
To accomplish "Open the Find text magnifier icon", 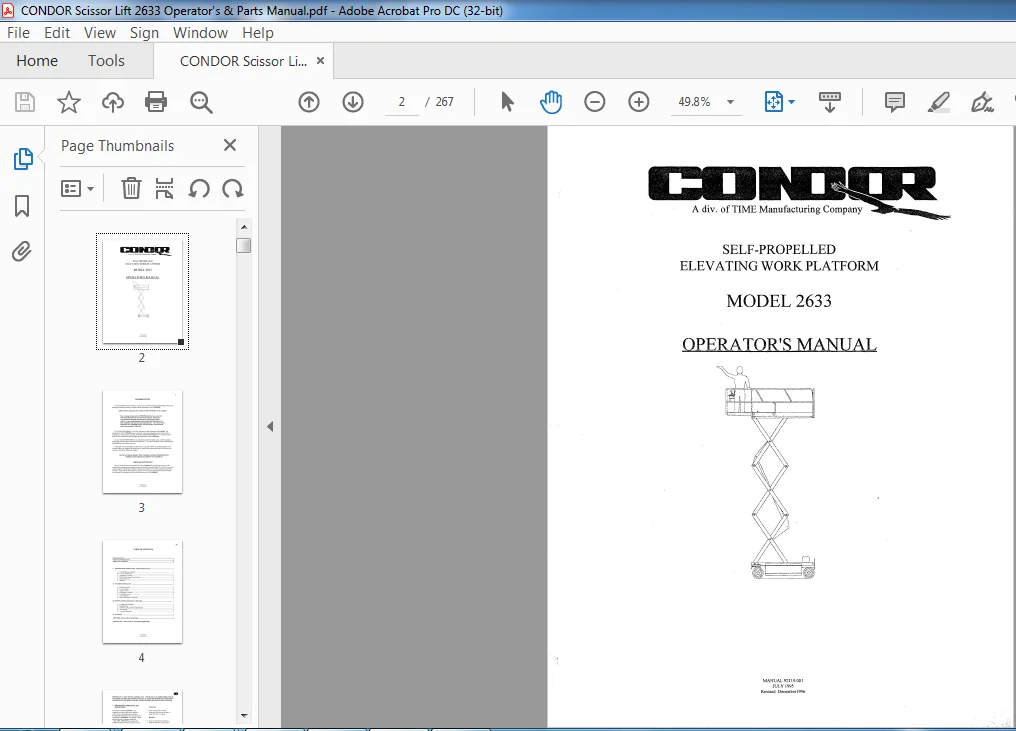I will coord(201,102).
